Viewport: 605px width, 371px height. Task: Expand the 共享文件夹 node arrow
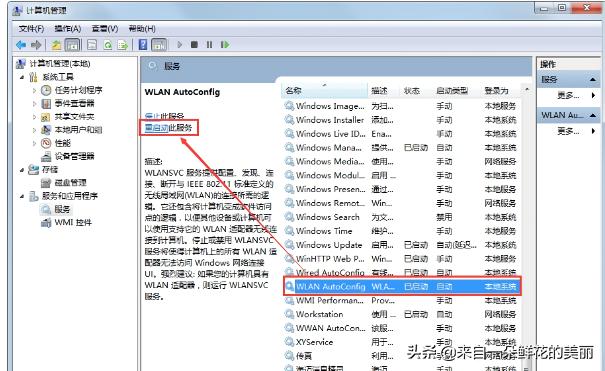(34, 117)
